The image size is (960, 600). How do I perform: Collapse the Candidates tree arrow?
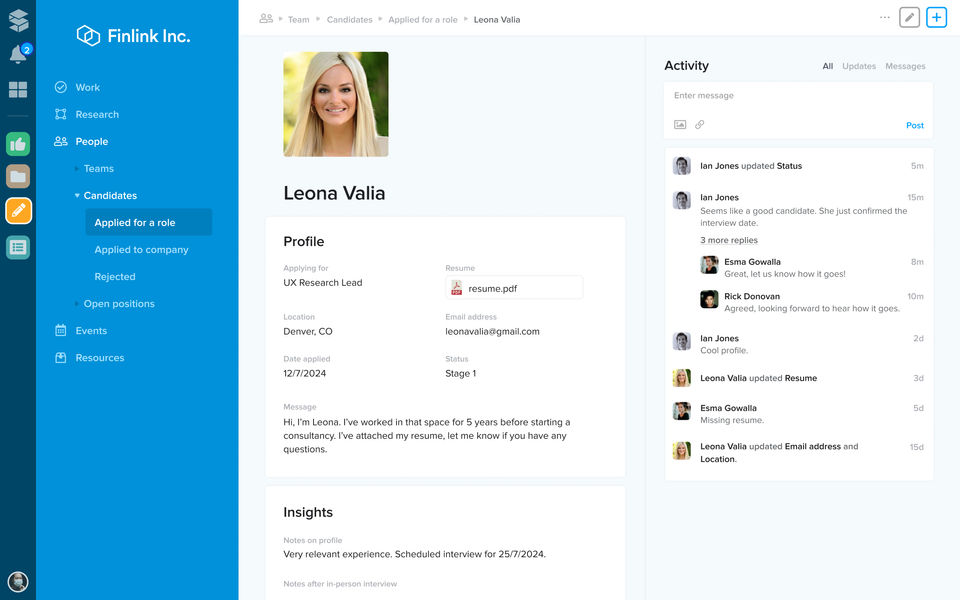click(77, 195)
